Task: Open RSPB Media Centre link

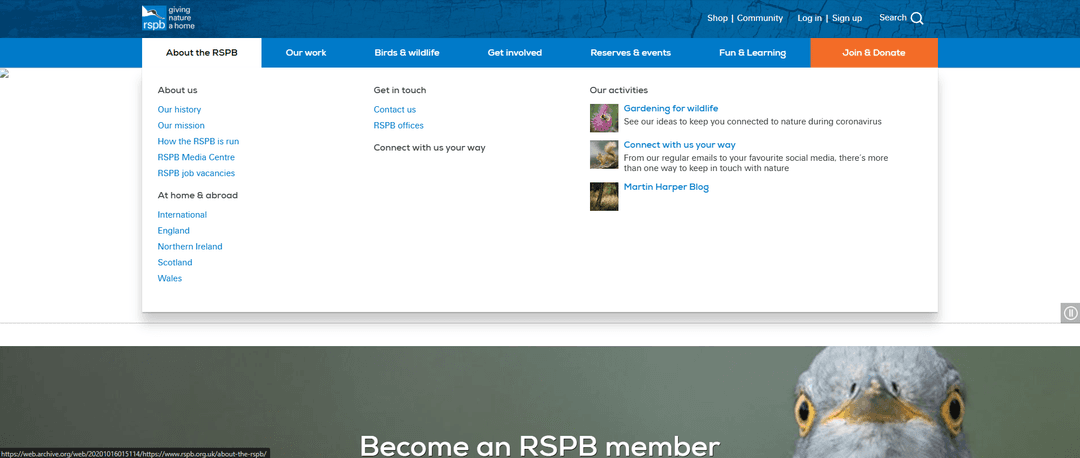Action: point(196,157)
